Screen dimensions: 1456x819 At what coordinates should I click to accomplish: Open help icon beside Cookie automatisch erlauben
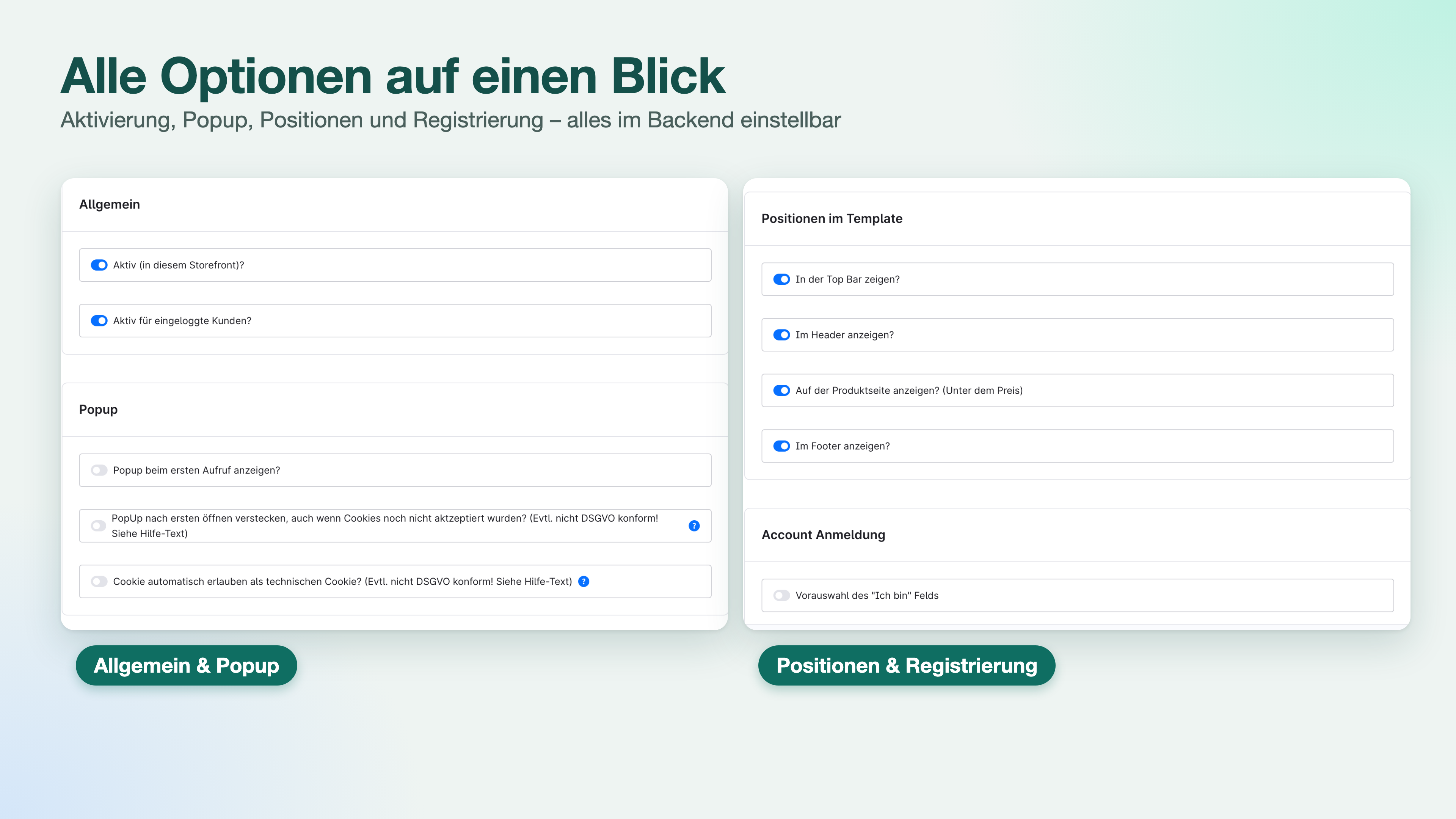(x=584, y=582)
